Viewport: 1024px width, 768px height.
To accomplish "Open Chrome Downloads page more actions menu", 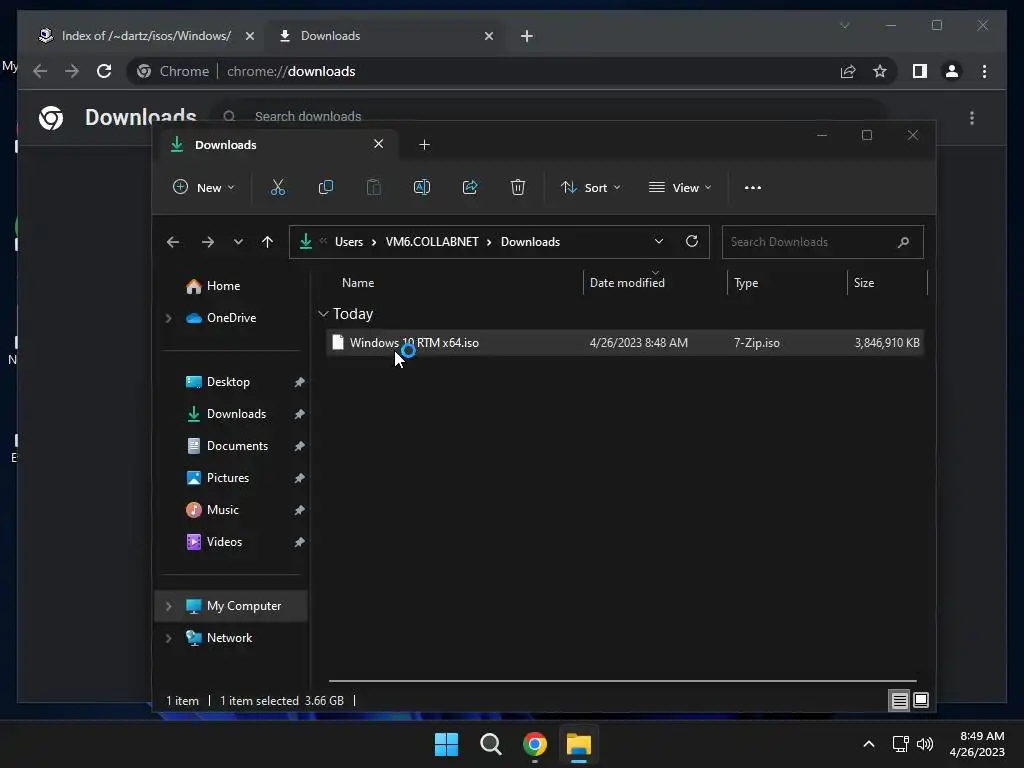I will tap(972, 118).
